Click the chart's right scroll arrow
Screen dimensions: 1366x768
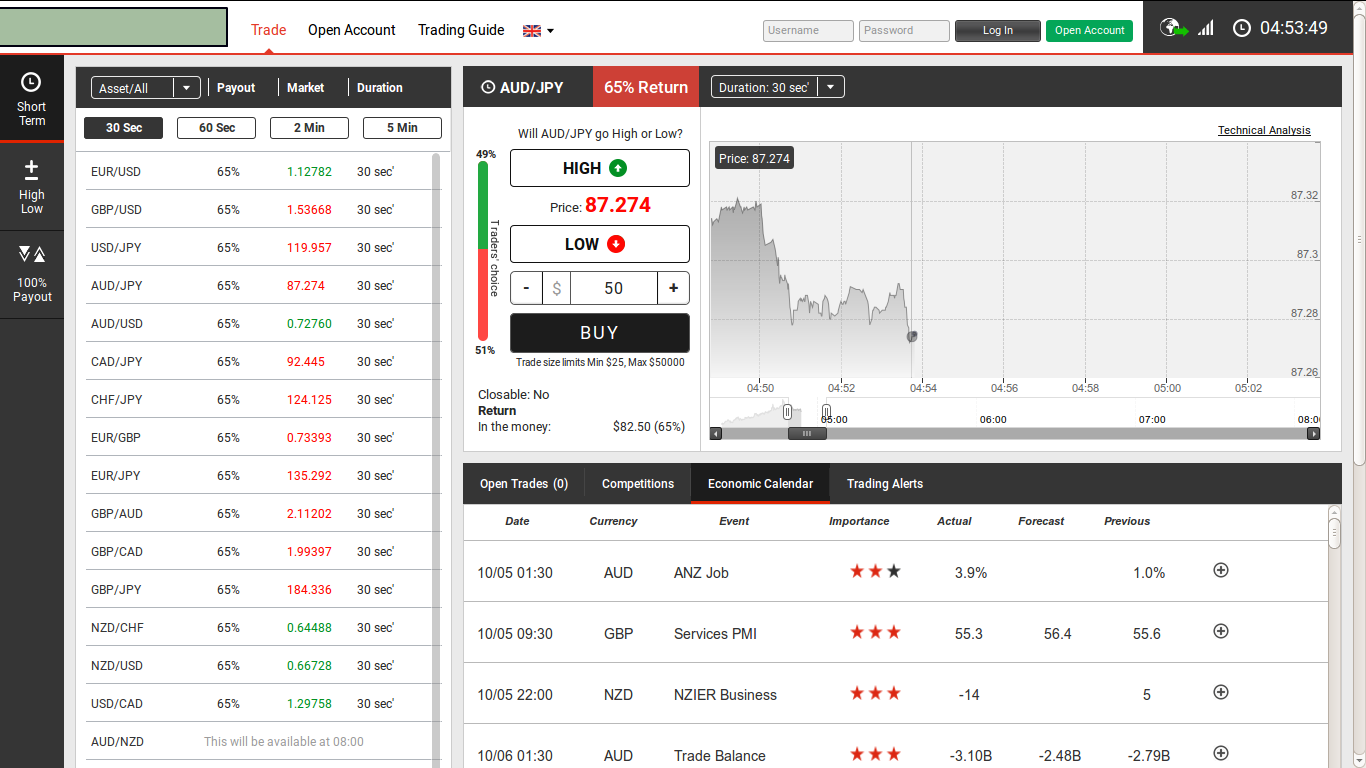(x=1314, y=434)
